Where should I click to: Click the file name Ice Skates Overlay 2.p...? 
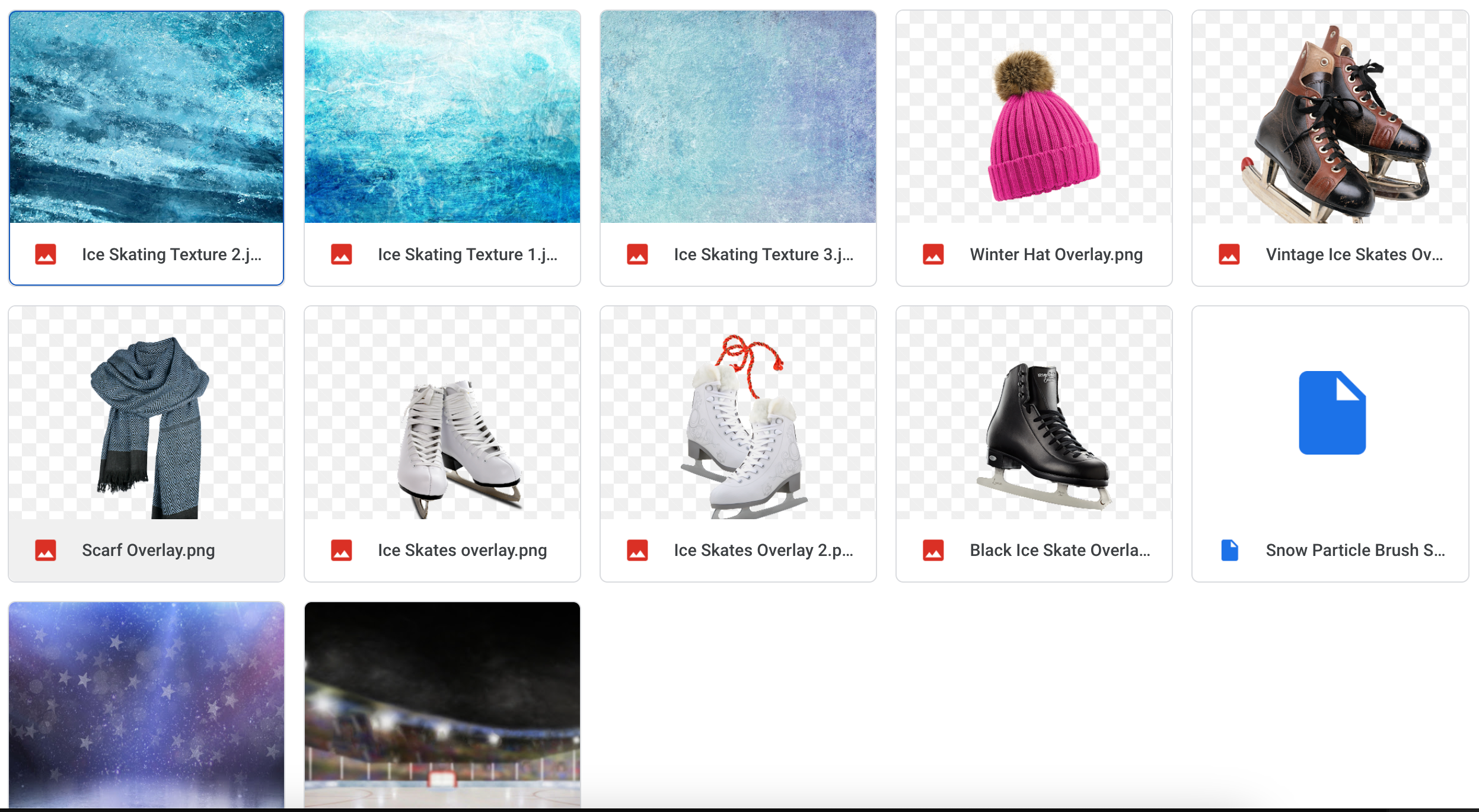tap(764, 550)
